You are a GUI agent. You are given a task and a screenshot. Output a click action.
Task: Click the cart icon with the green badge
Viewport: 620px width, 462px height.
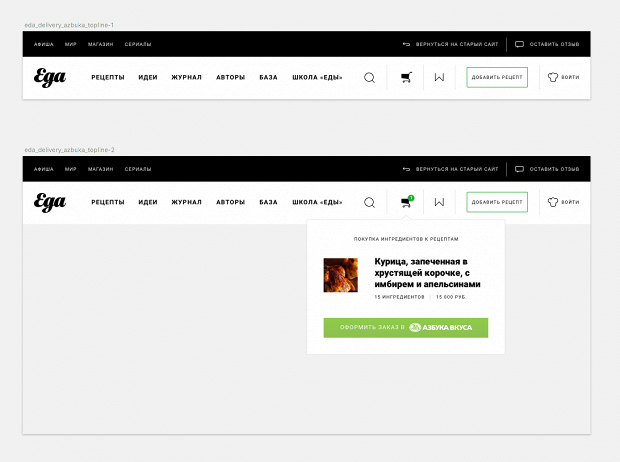coord(405,202)
